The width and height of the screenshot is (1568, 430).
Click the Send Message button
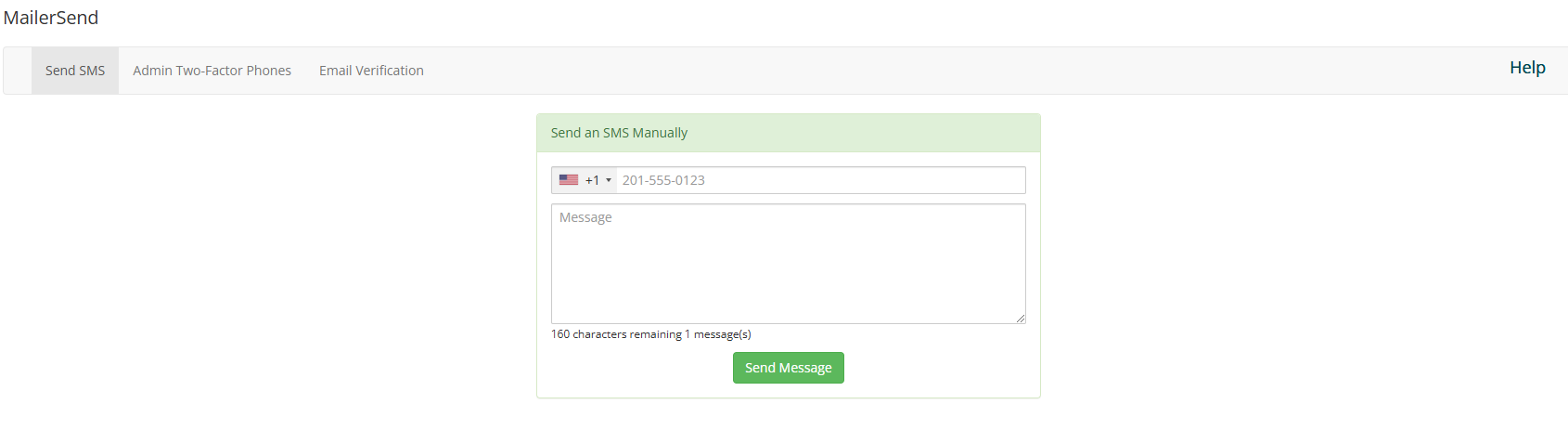pyautogui.click(x=789, y=368)
